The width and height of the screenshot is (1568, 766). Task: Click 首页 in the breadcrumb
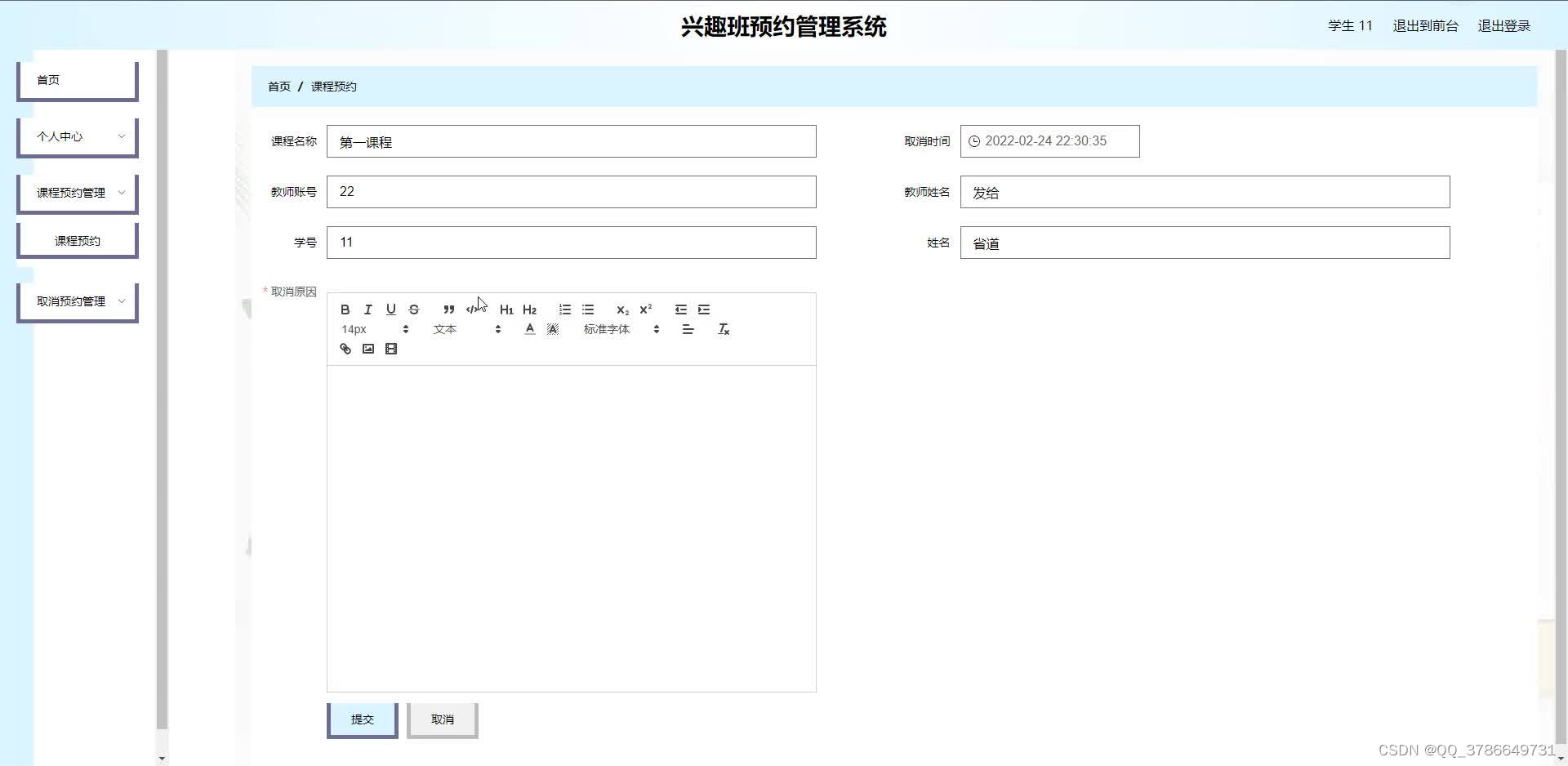(279, 87)
